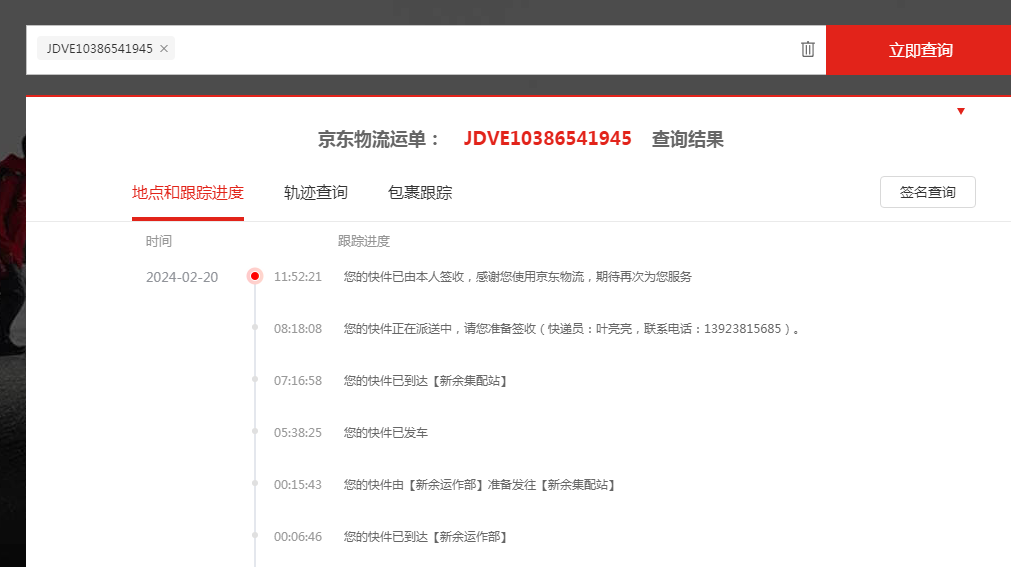This screenshot has width=1011, height=567.
Task: Click the 跟踪进度 column header
Action: (364, 241)
